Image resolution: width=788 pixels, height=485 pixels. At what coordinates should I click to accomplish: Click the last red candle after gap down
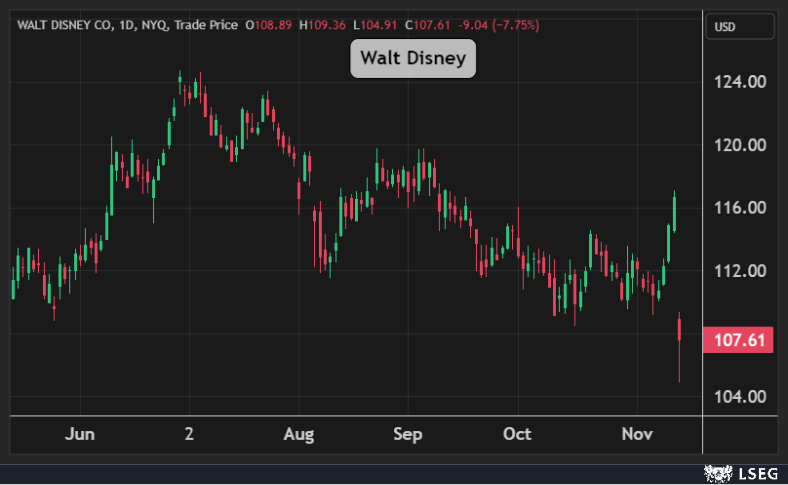pyautogui.click(x=679, y=330)
